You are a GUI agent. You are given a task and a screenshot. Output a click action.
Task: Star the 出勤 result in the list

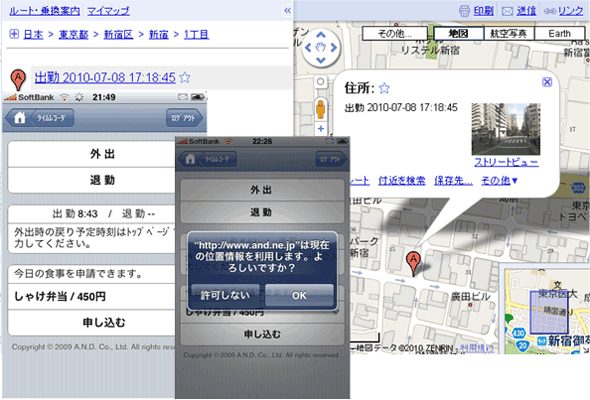pos(185,78)
